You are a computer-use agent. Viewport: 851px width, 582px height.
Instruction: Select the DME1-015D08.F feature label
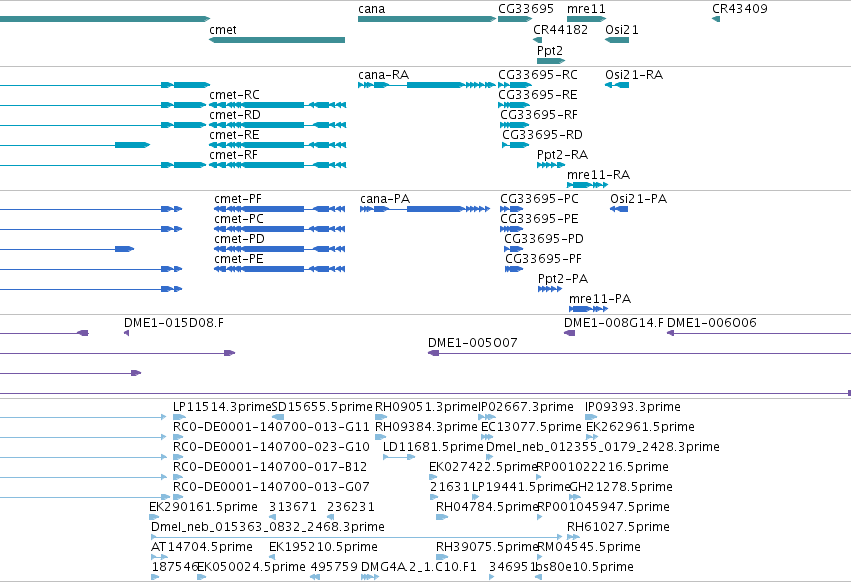174,322
